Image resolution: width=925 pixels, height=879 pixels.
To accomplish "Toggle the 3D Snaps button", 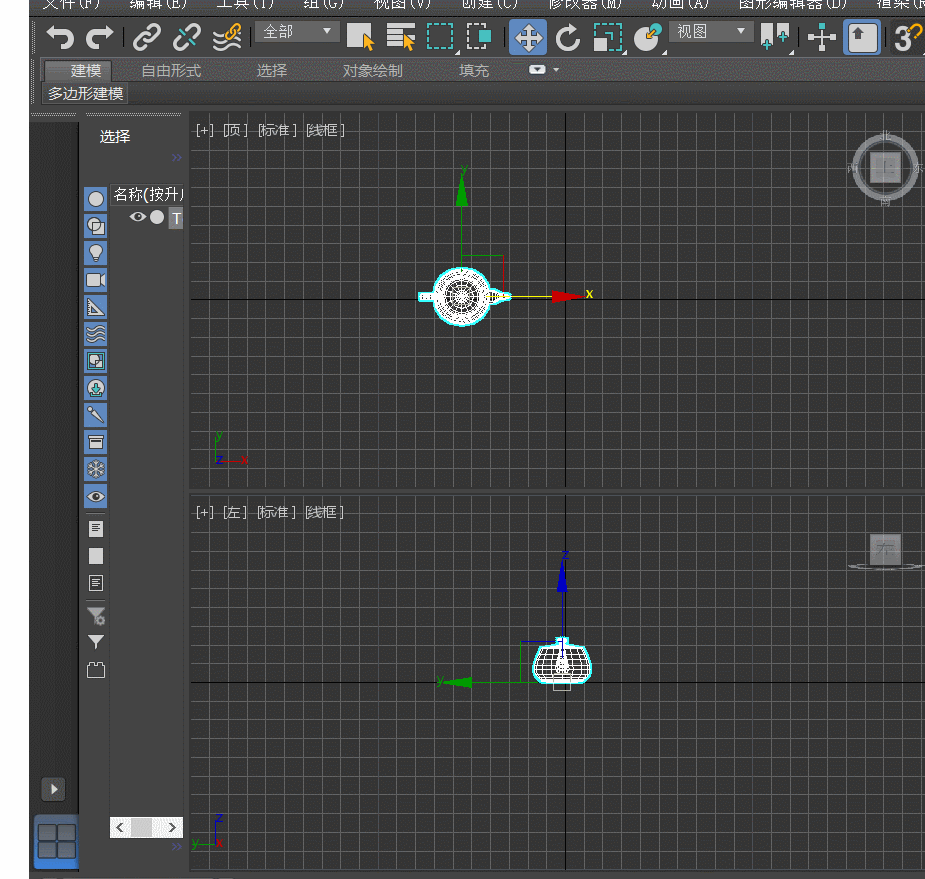I will 907,37.
